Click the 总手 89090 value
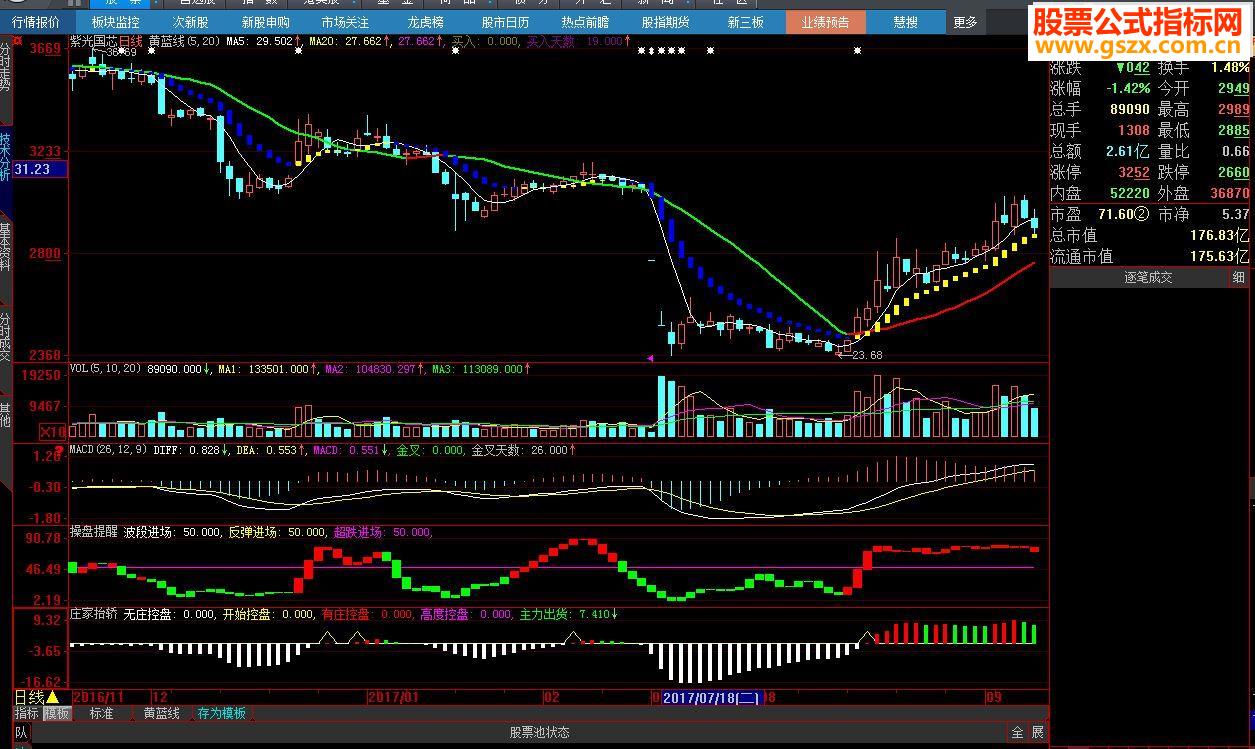Image resolution: width=1255 pixels, height=749 pixels. coord(1128,109)
